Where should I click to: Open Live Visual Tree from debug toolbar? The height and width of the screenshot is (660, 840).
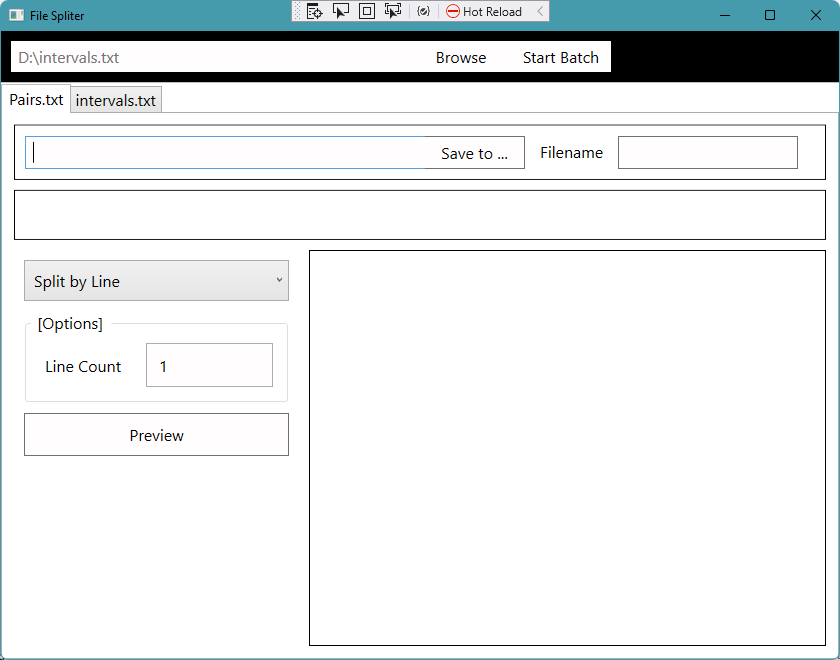click(x=314, y=12)
